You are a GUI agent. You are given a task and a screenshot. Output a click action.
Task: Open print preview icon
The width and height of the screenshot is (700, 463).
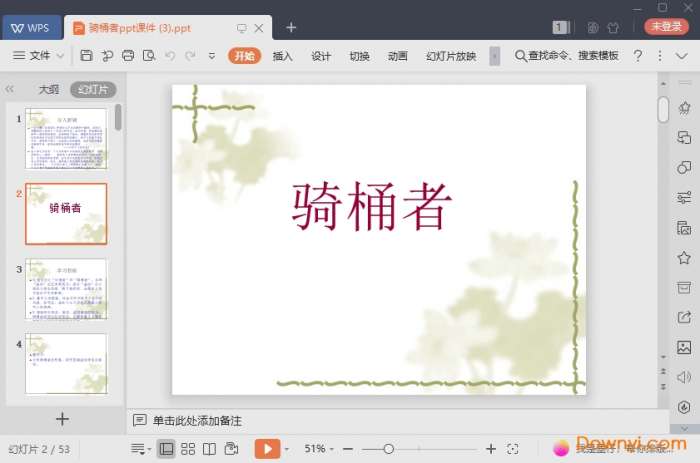[149, 56]
